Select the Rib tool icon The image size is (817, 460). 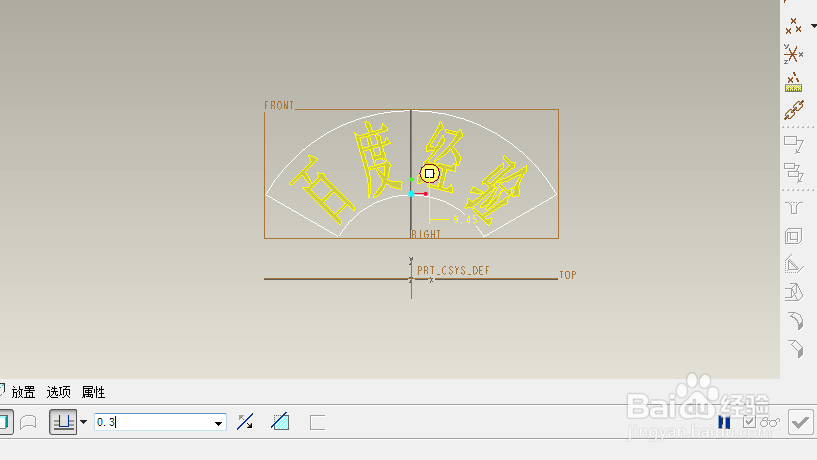(794, 264)
